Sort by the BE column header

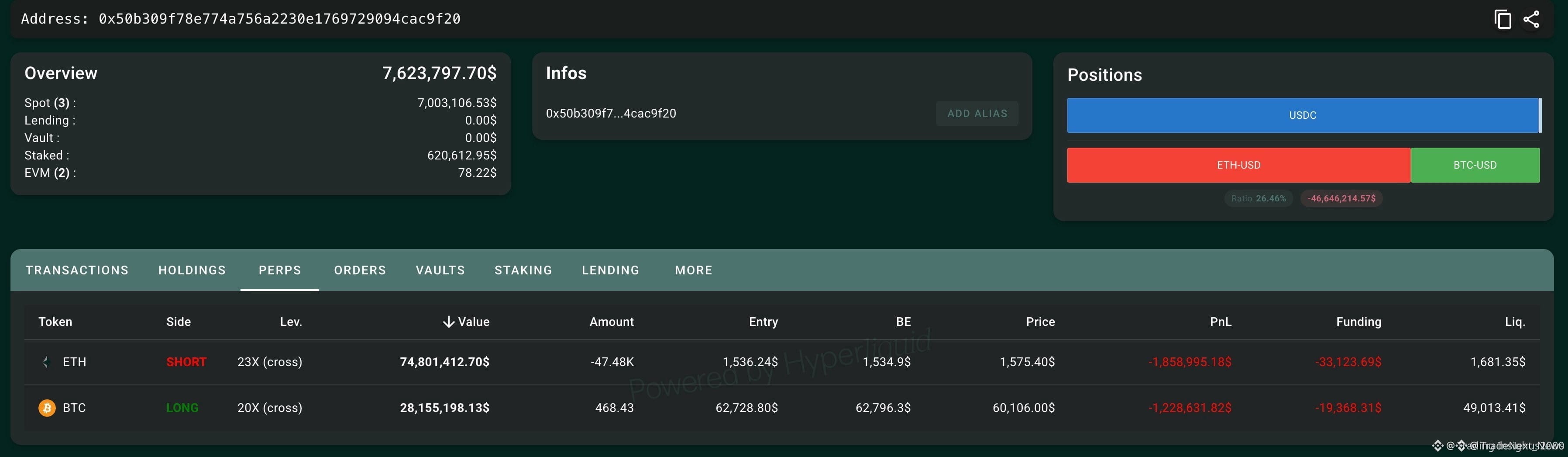click(903, 322)
